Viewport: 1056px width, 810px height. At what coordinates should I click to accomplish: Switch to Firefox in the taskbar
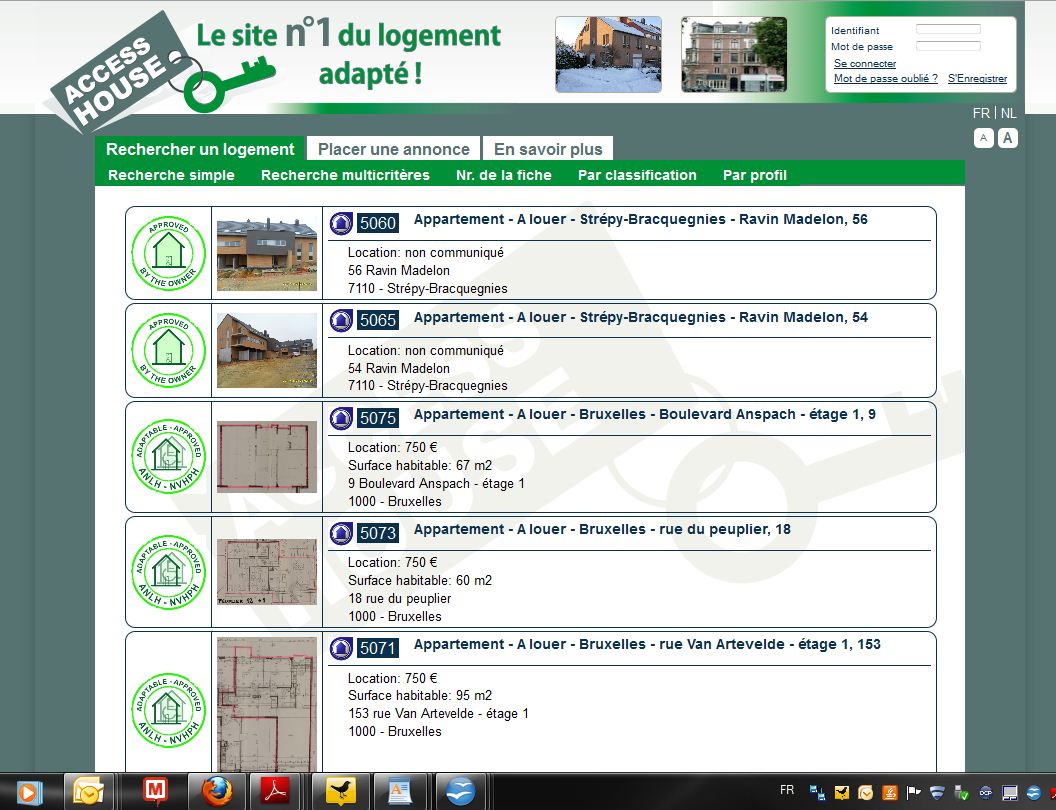click(x=216, y=791)
